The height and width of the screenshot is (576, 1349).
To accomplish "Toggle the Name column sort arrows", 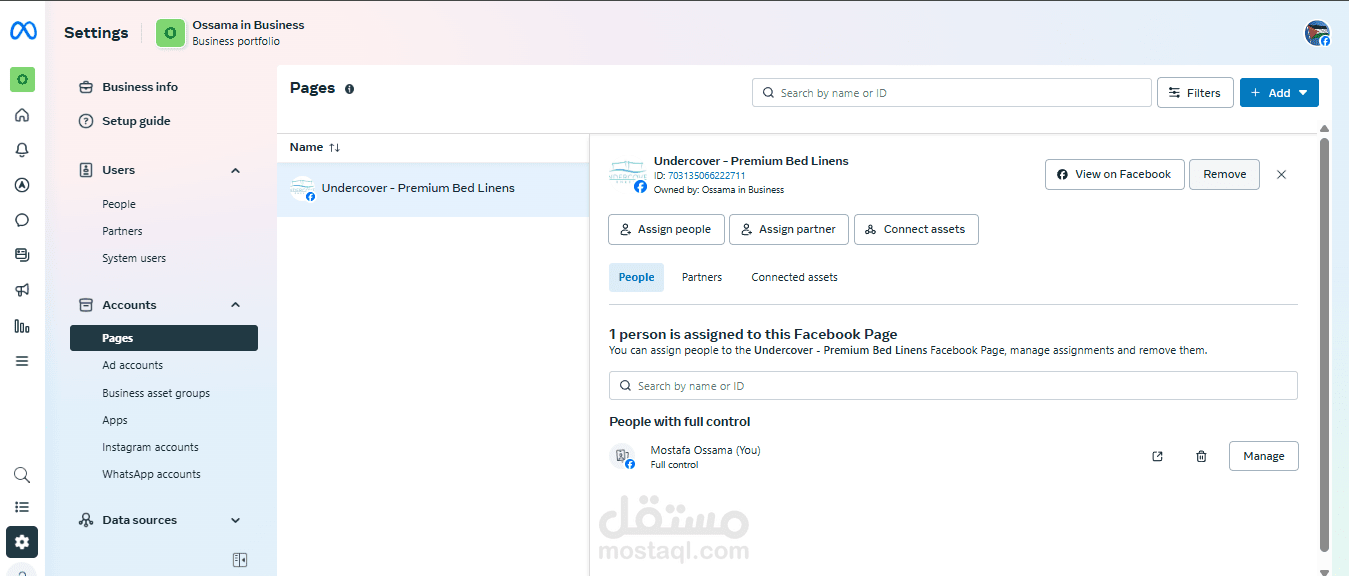I will pyautogui.click(x=334, y=148).
